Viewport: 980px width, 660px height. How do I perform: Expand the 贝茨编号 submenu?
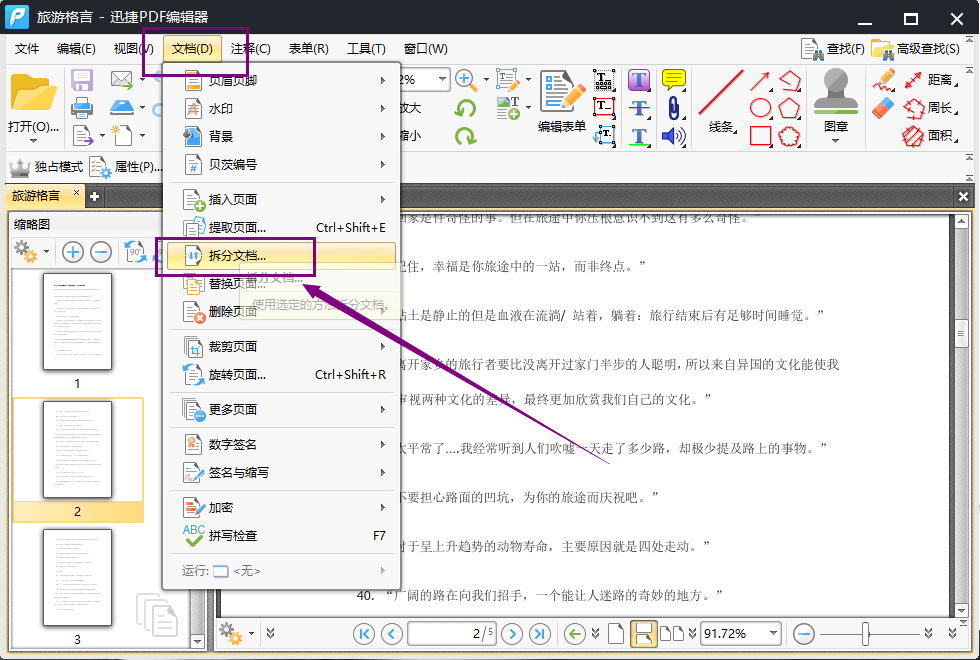pos(281,164)
